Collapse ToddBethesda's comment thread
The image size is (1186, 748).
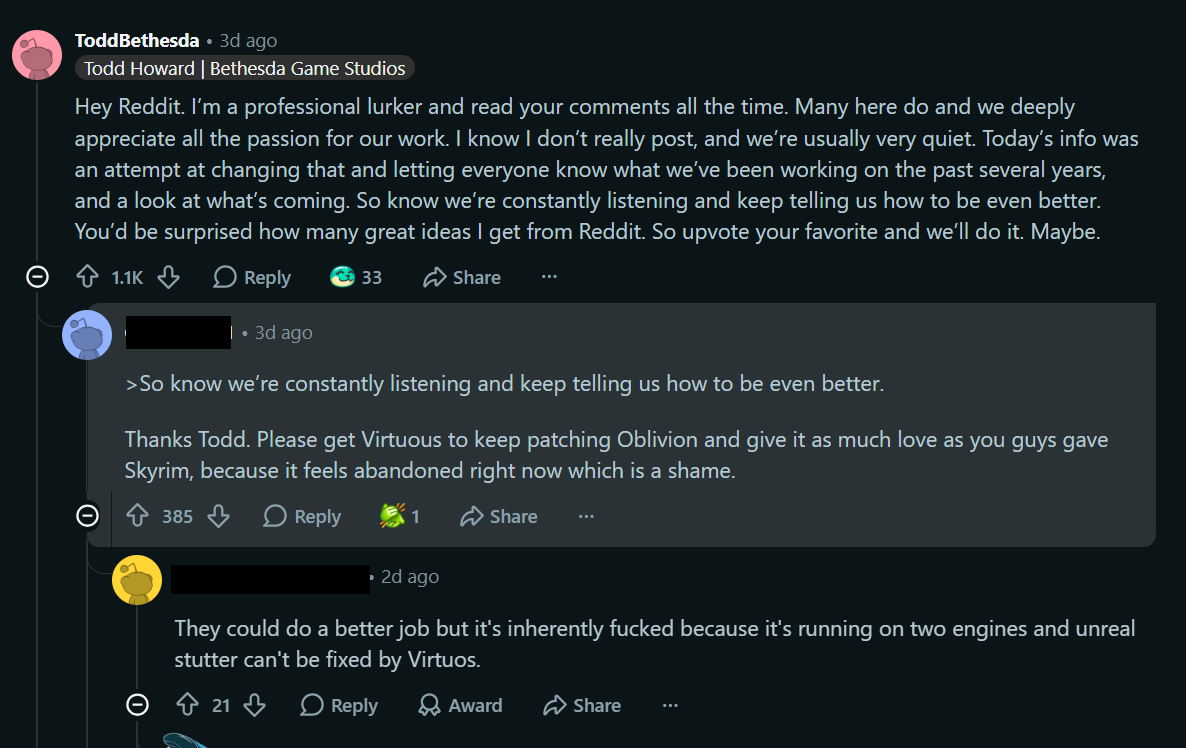[x=37, y=277]
